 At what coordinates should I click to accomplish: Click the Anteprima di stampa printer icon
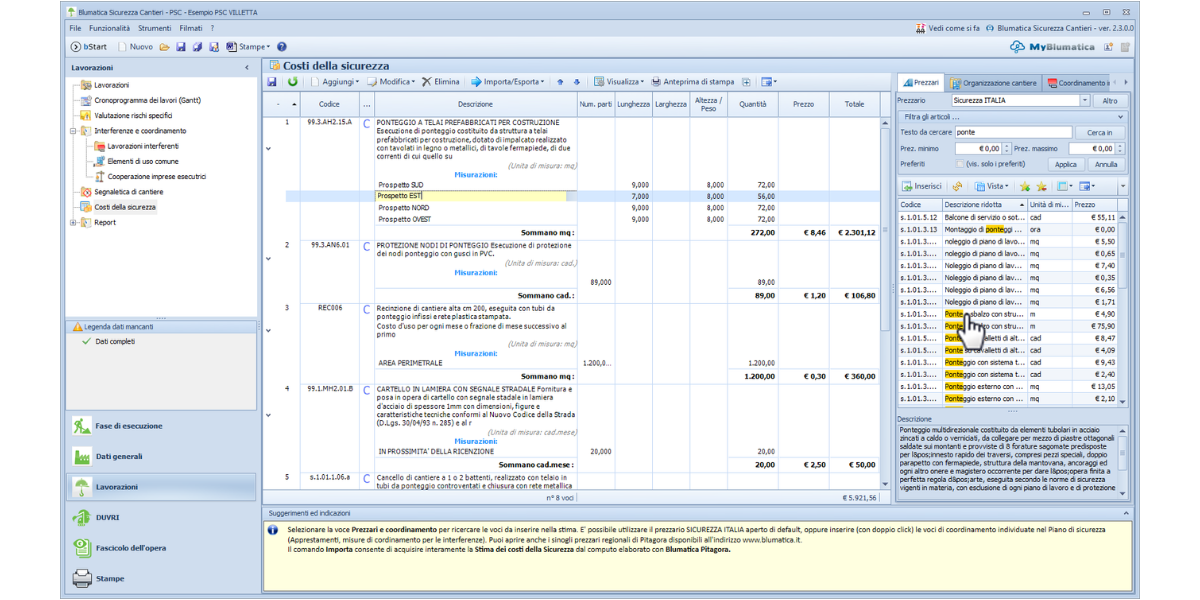pyautogui.click(x=656, y=81)
